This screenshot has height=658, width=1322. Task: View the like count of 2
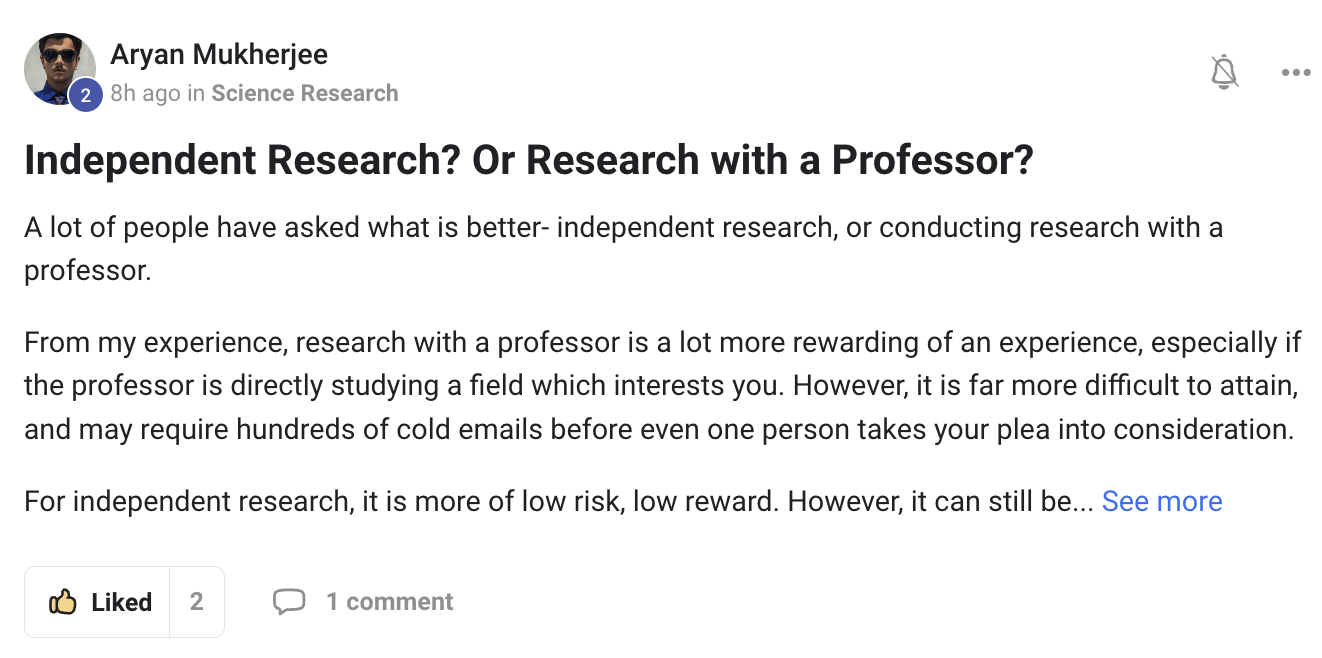click(x=197, y=602)
